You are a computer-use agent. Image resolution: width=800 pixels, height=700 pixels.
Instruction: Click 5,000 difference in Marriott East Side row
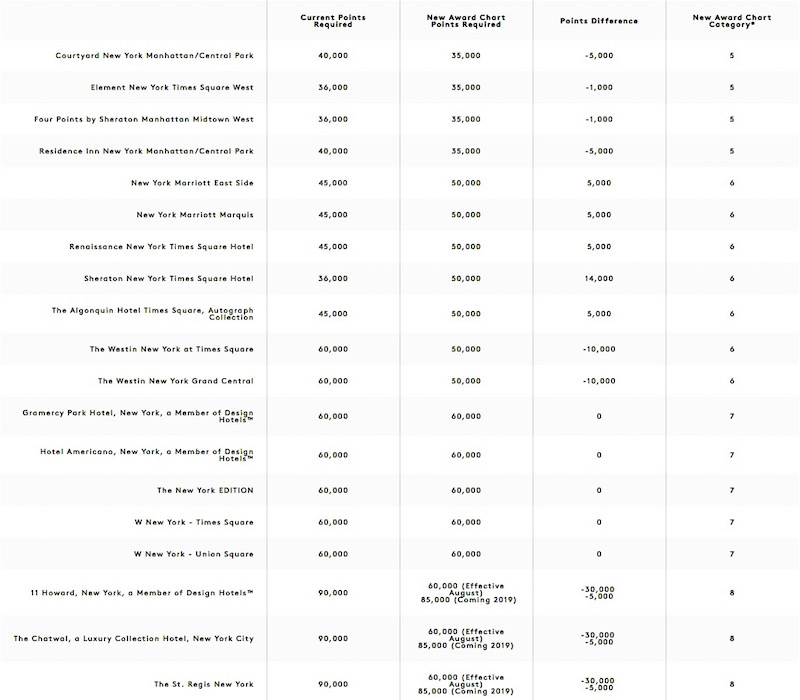click(599, 183)
